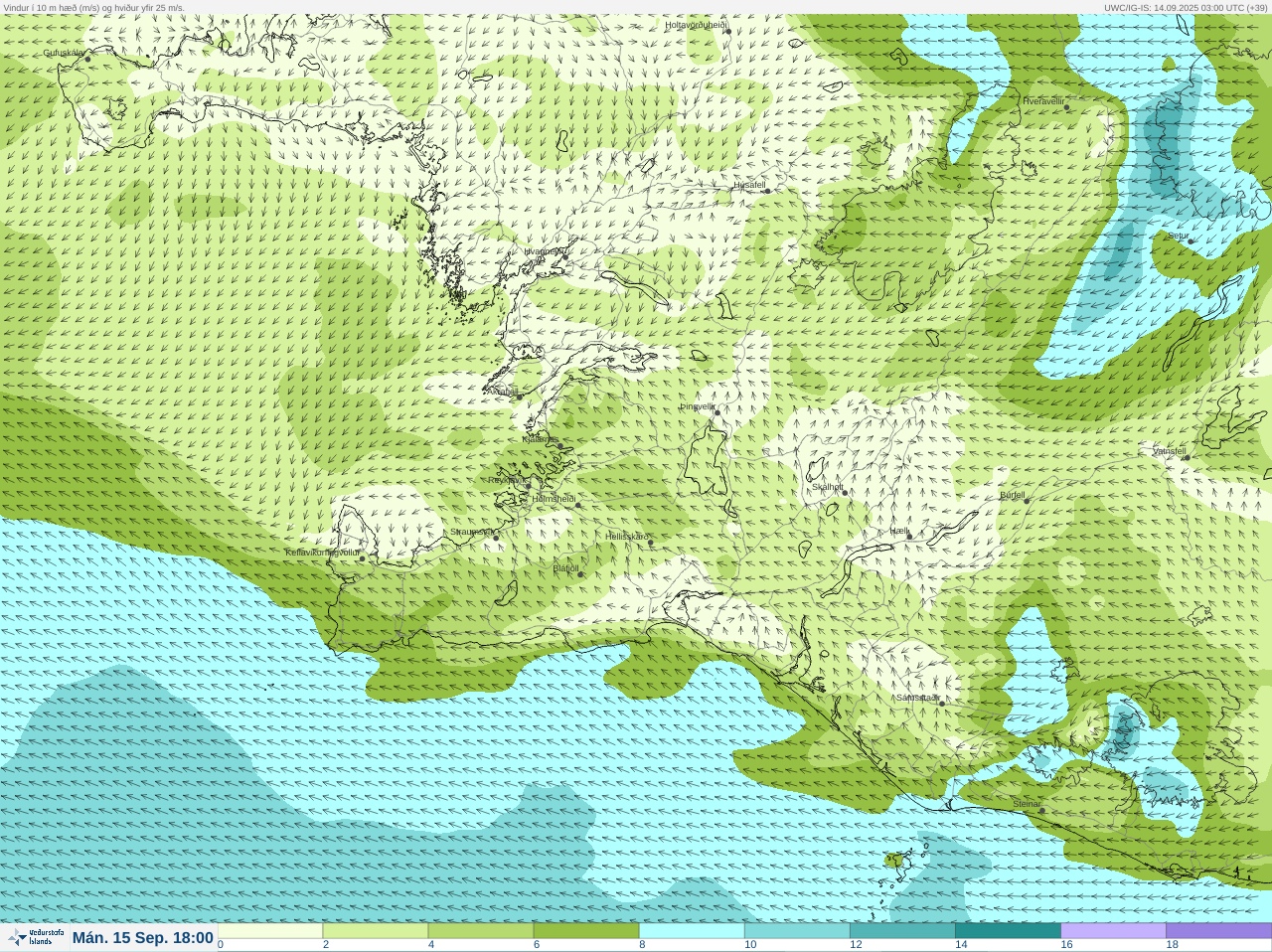This screenshot has width=1272, height=952.
Task: Click the 'Mán. 15 Sep. 18:00' forecast time
Action: (x=143, y=938)
